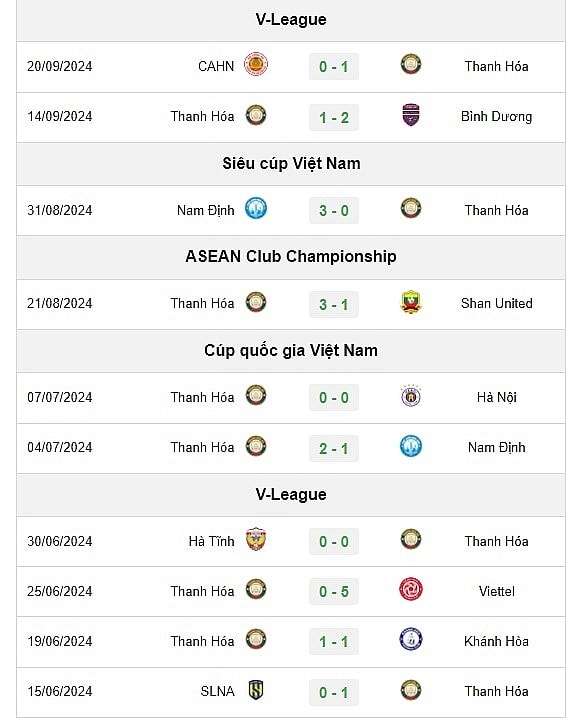Click the Khánh Hòa team name
The height and width of the screenshot is (727, 573).
click(497, 641)
